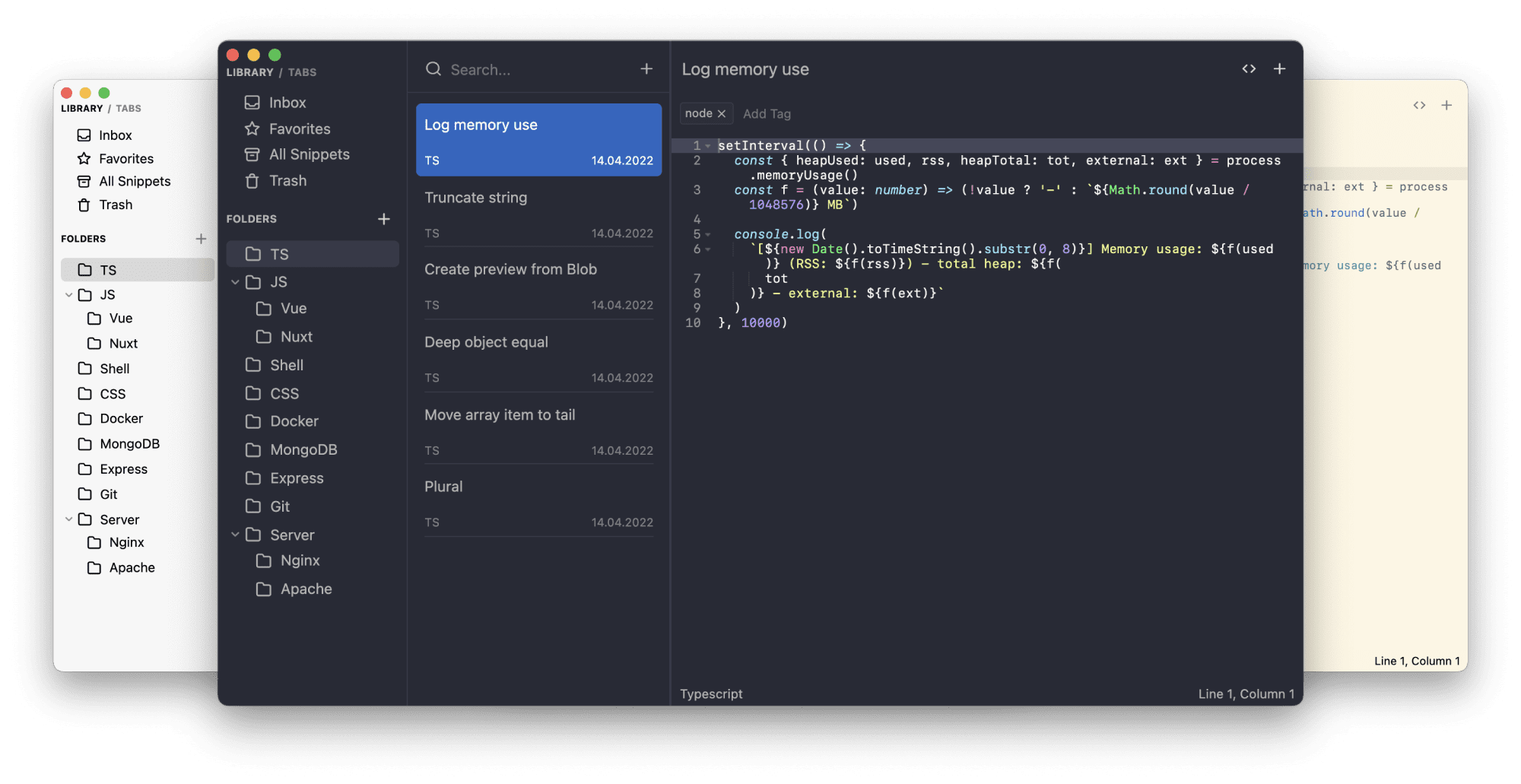Open Favorites in the light window

tap(116, 159)
